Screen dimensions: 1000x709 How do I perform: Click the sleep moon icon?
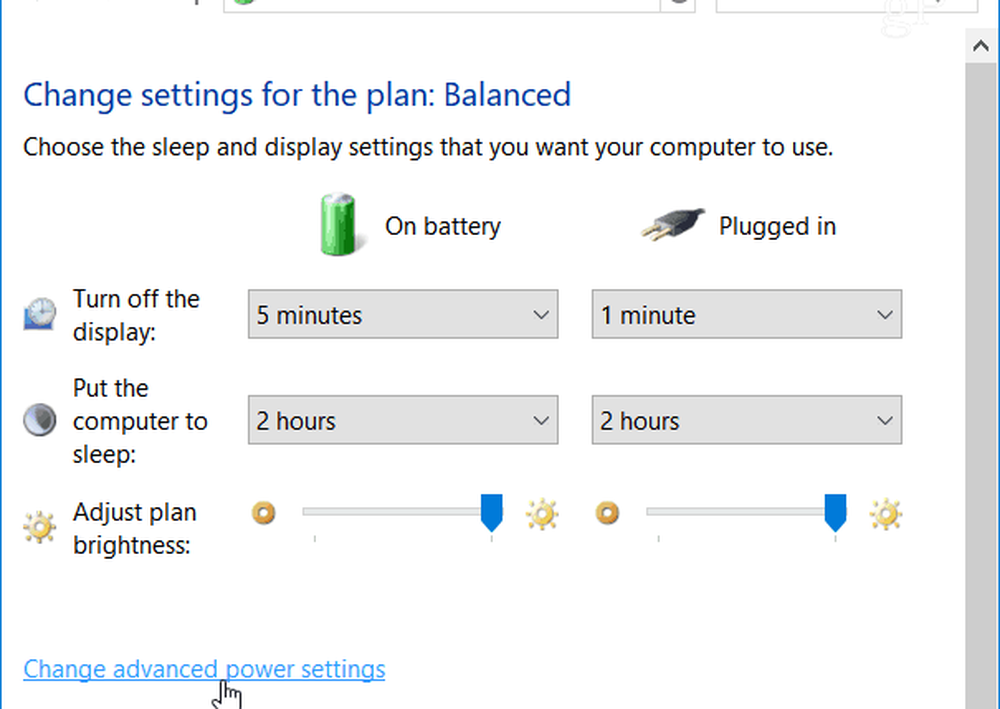[38, 421]
